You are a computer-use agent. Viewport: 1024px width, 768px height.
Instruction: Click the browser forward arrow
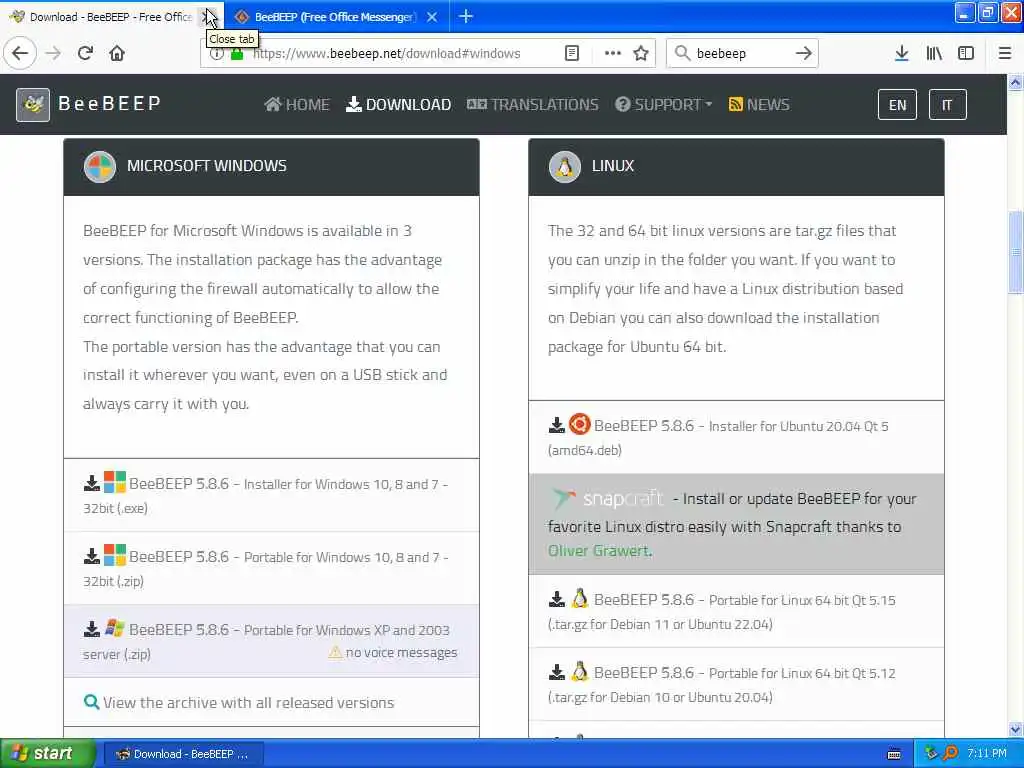pos(54,53)
